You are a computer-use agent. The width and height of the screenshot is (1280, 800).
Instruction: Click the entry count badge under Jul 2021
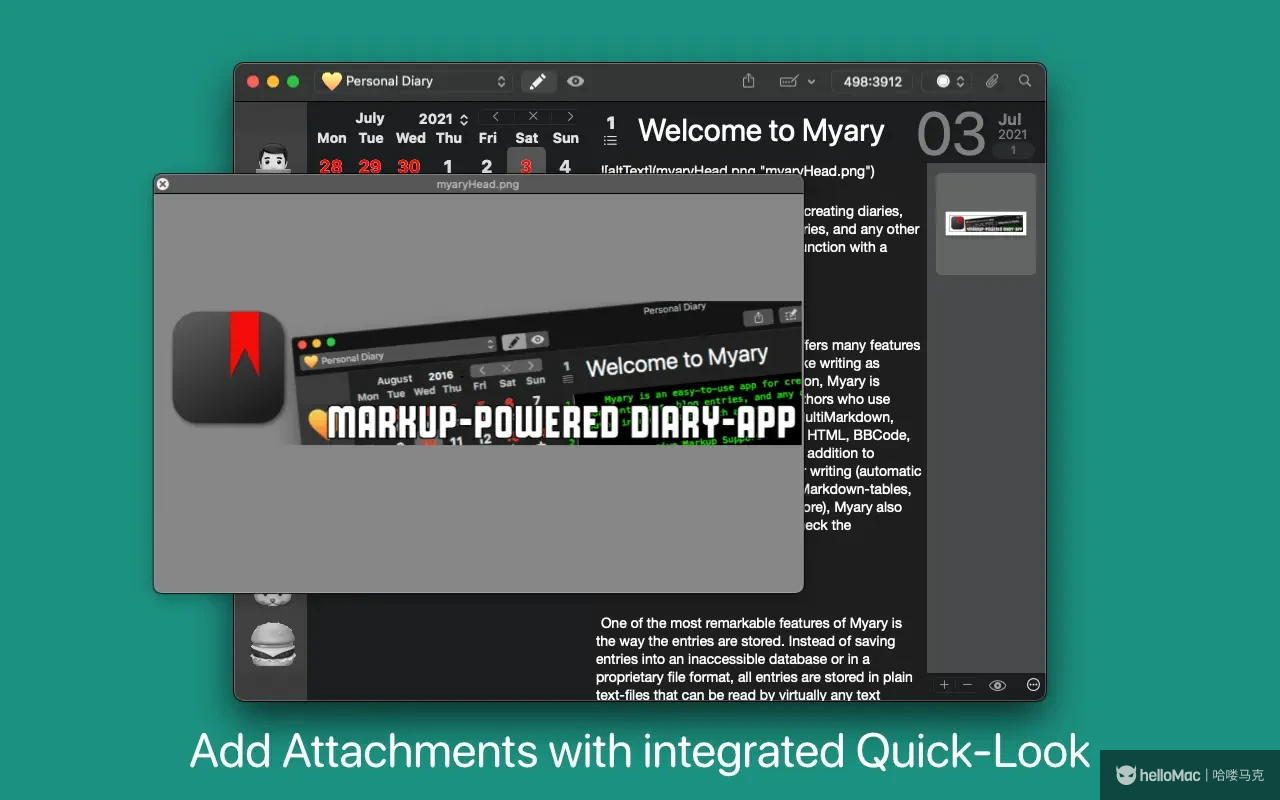click(1013, 151)
